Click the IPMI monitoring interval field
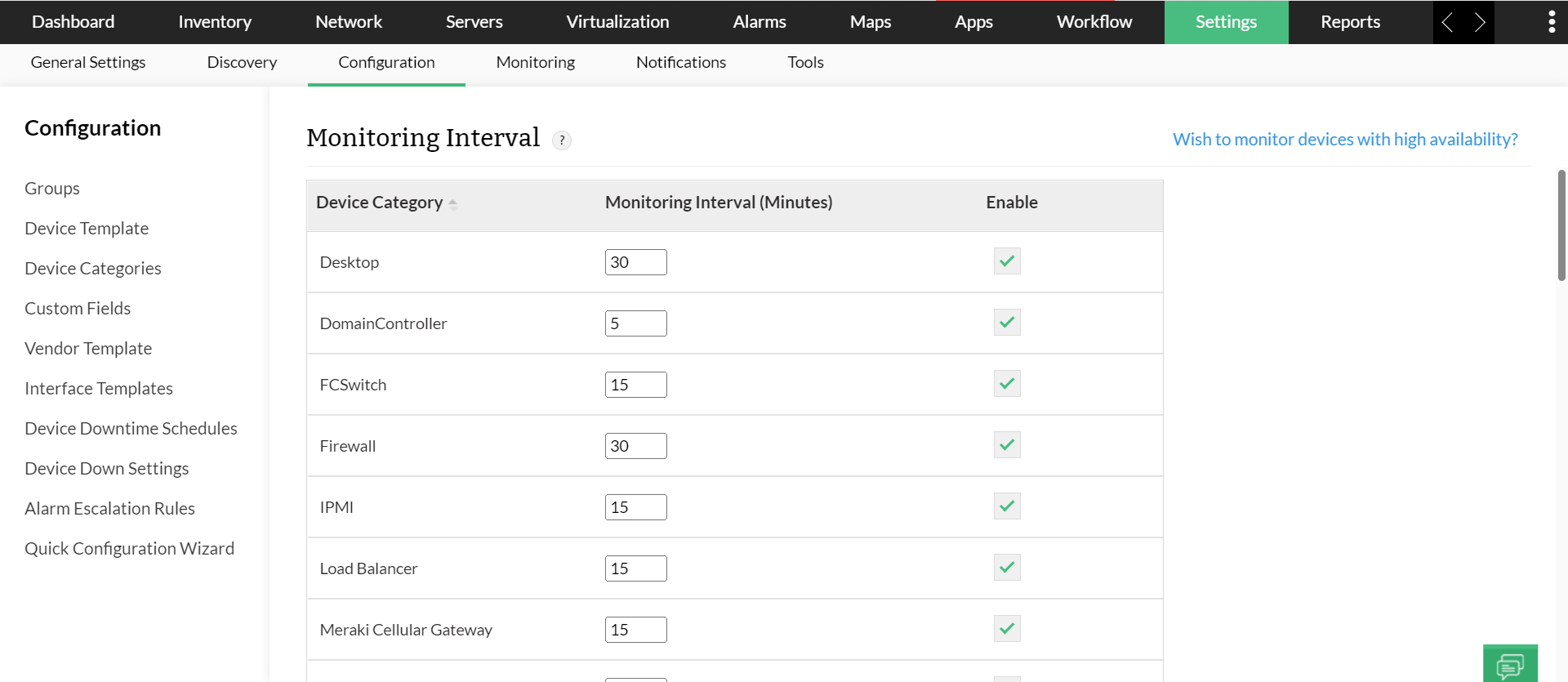 [x=635, y=507]
